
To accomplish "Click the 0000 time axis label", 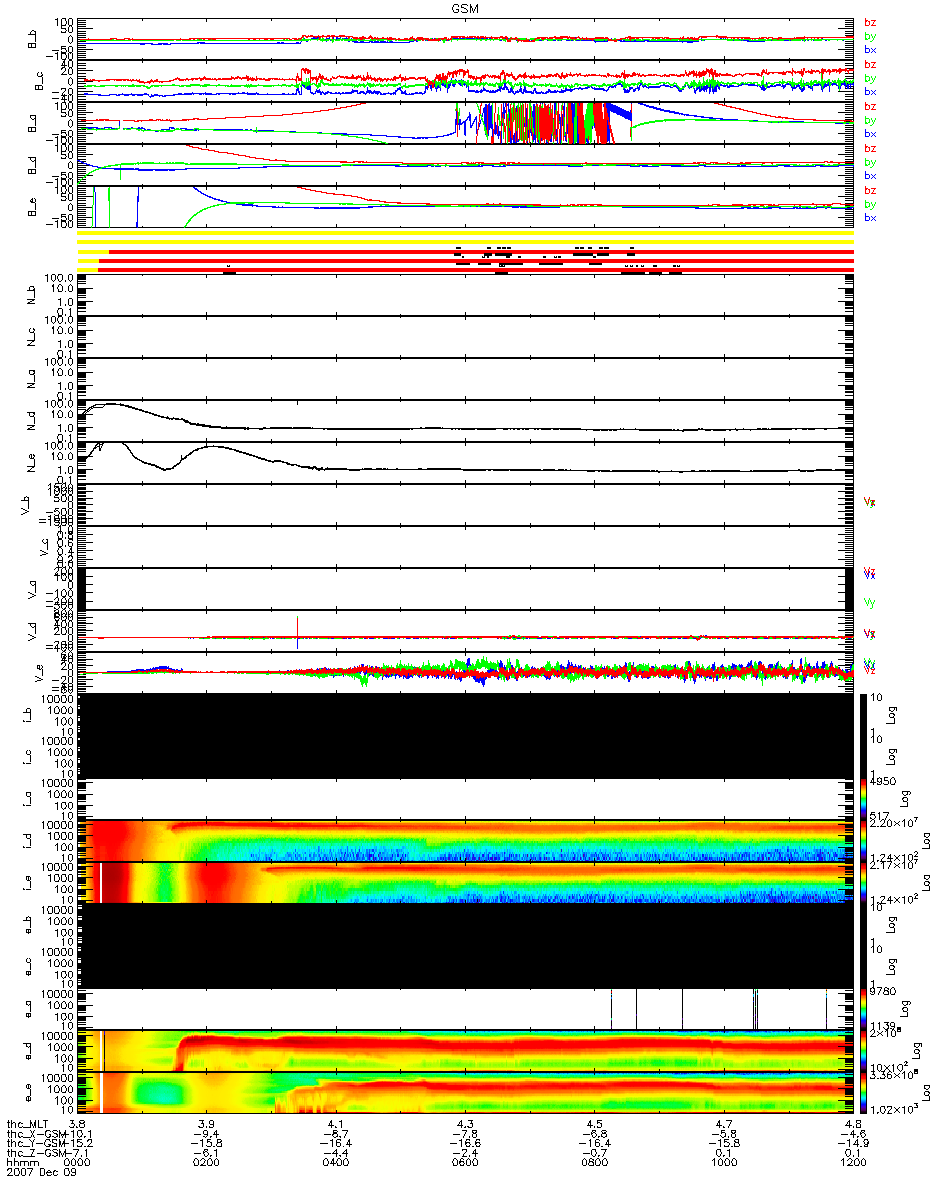I will pos(78,1163).
